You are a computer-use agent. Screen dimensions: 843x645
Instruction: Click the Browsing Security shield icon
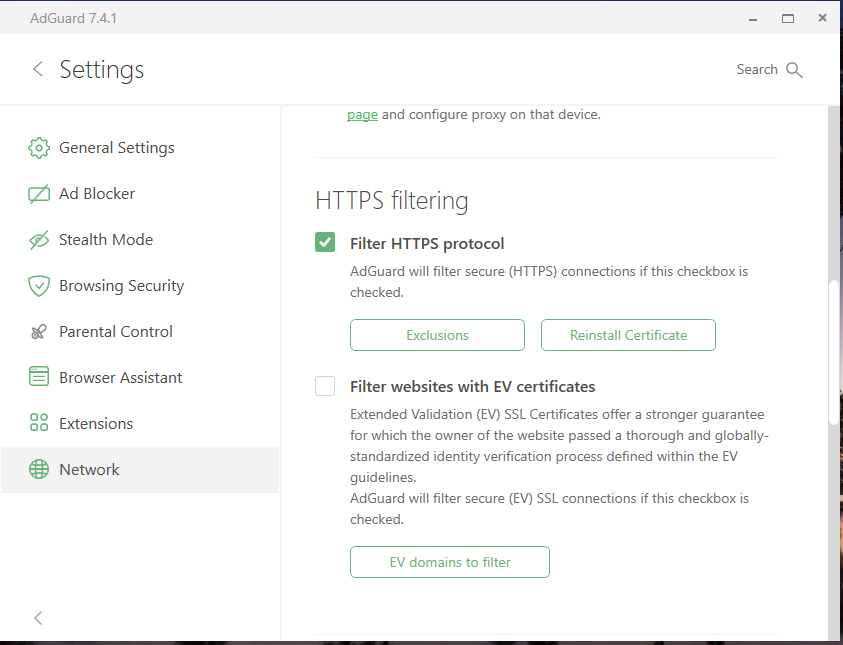39,286
